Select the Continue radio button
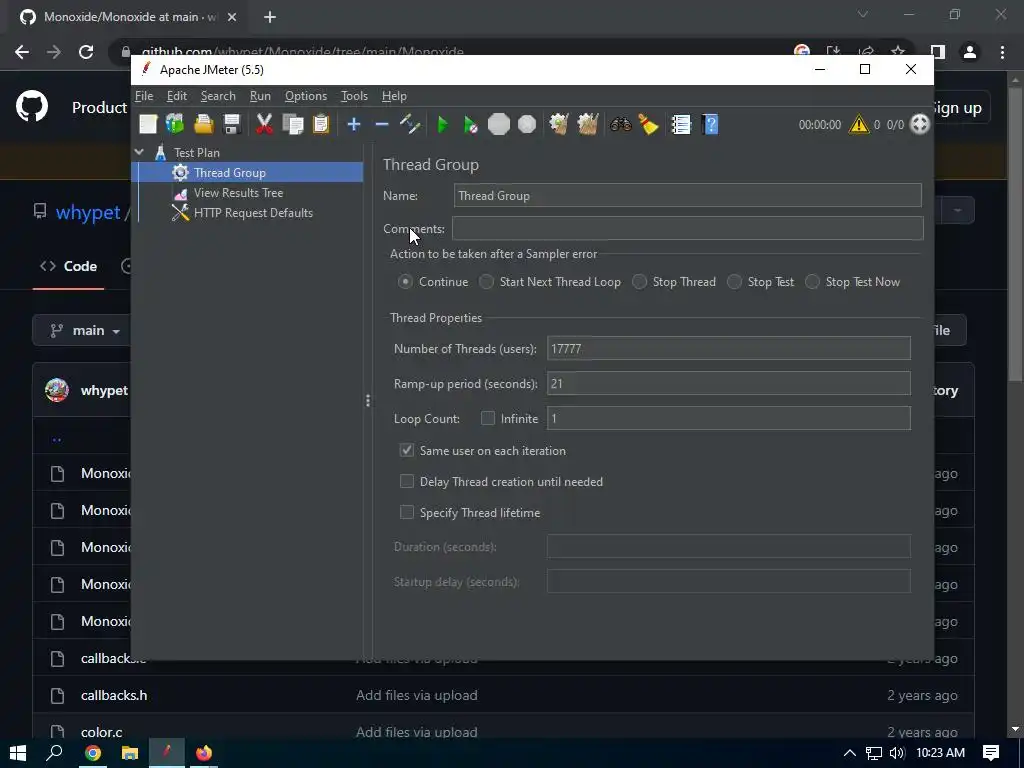The image size is (1024, 768). [x=405, y=281]
